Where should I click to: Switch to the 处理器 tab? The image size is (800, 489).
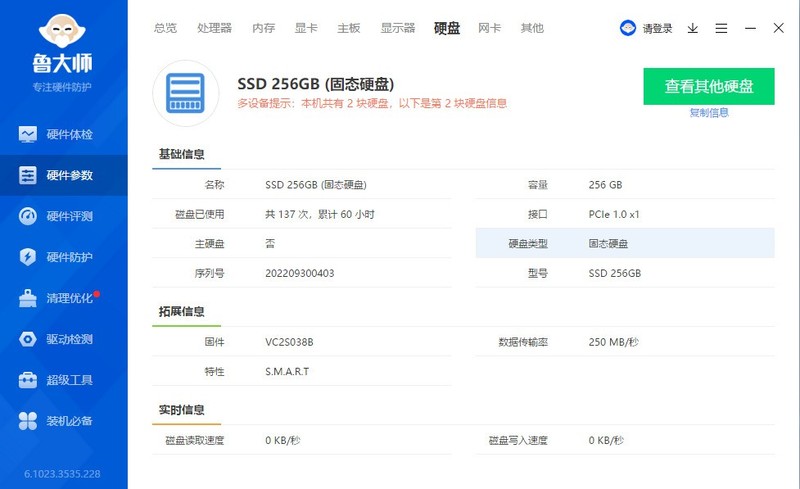pyautogui.click(x=214, y=28)
